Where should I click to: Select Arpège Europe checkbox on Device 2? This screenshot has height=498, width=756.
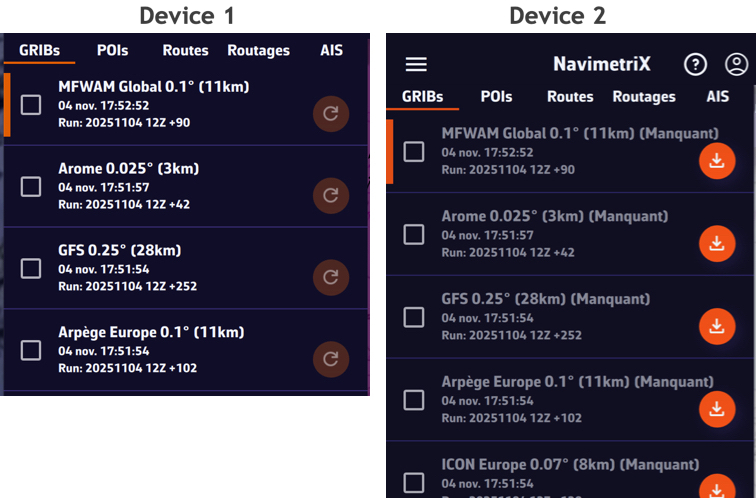pos(413,400)
